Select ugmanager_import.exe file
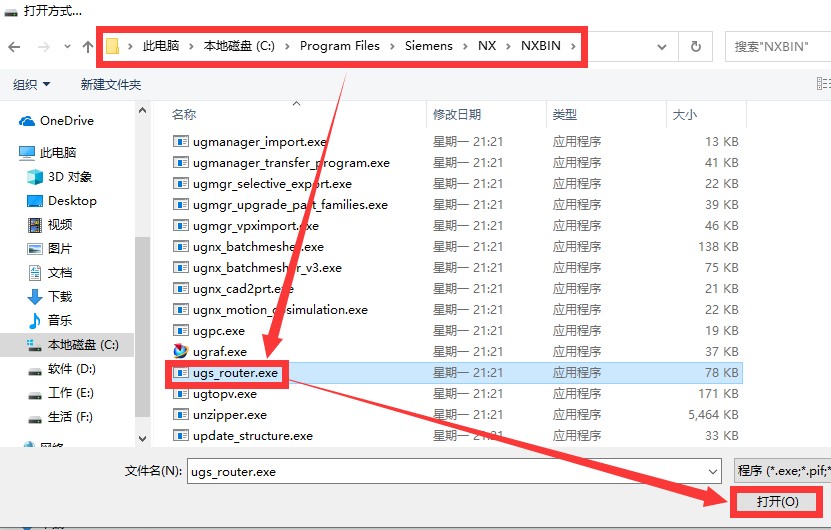The height and width of the screenshot is (530, 831). [x=250, y=142]
